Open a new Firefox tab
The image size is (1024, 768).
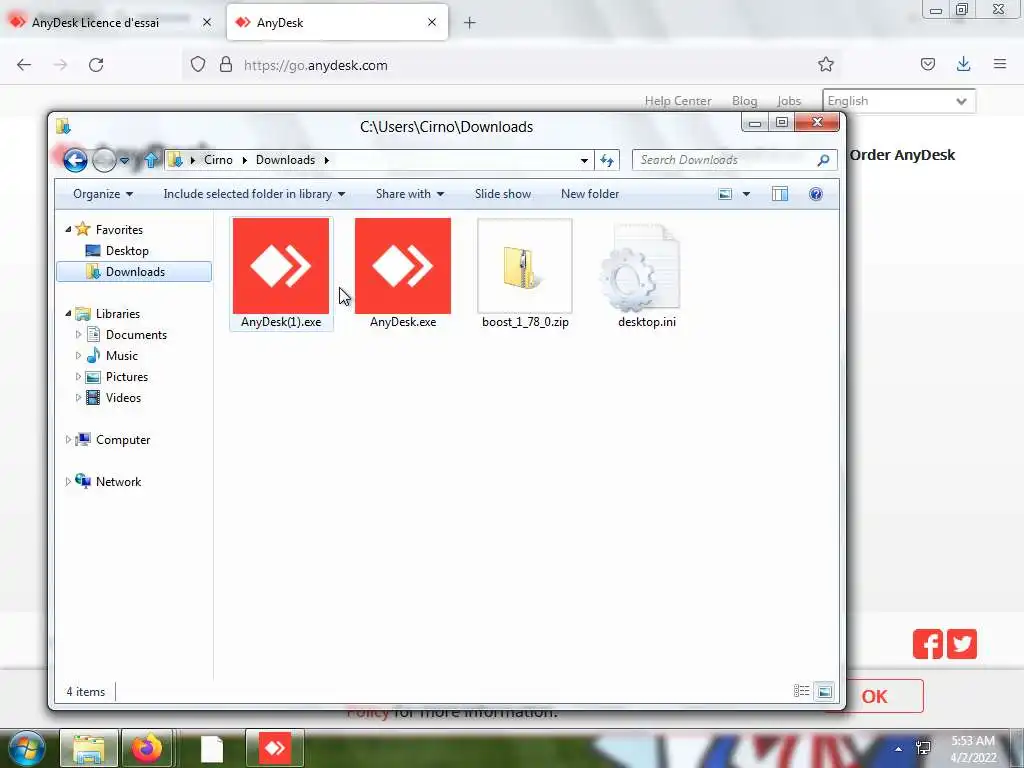(470, 23)
